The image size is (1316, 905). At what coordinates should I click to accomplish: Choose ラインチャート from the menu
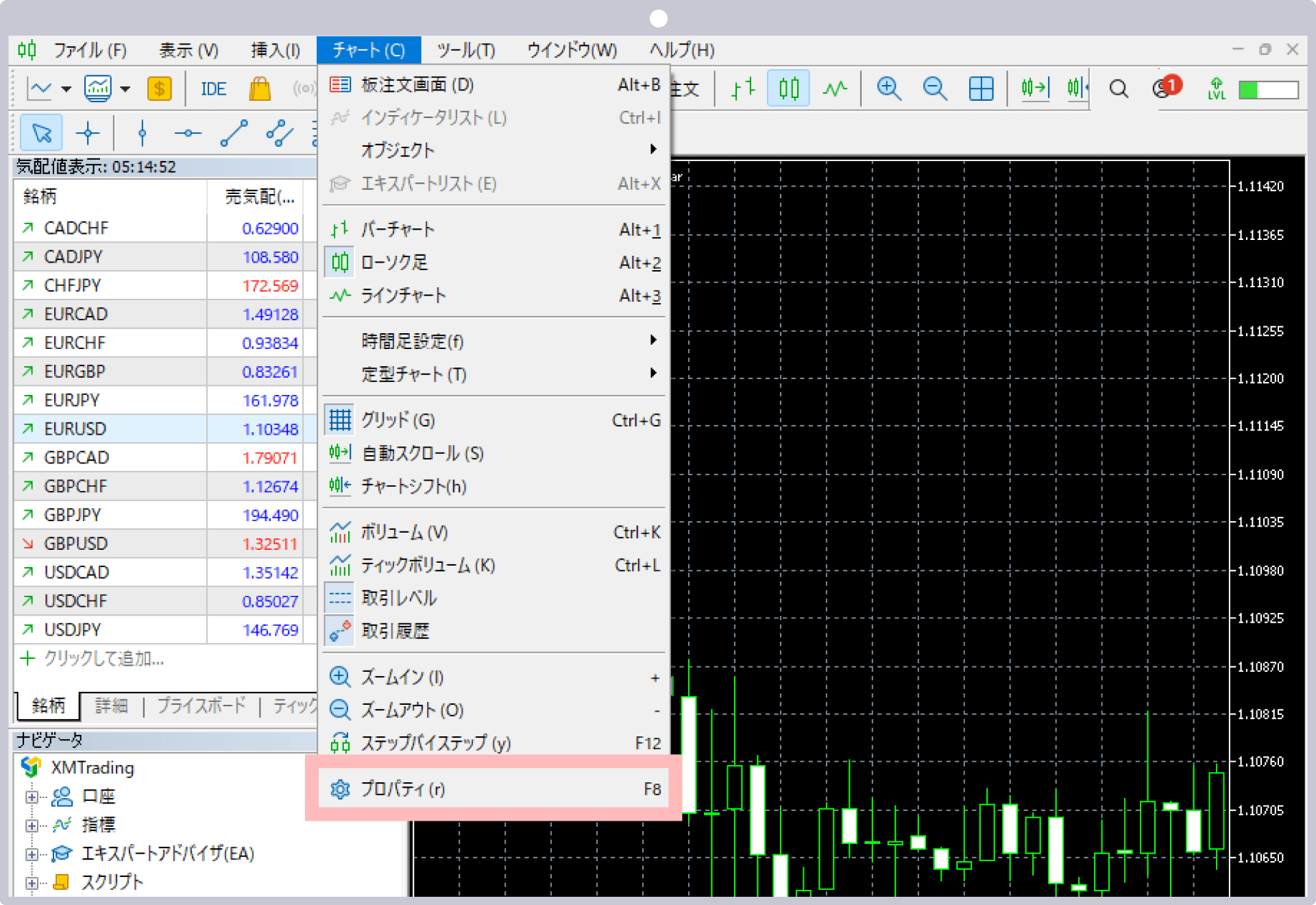493,295
